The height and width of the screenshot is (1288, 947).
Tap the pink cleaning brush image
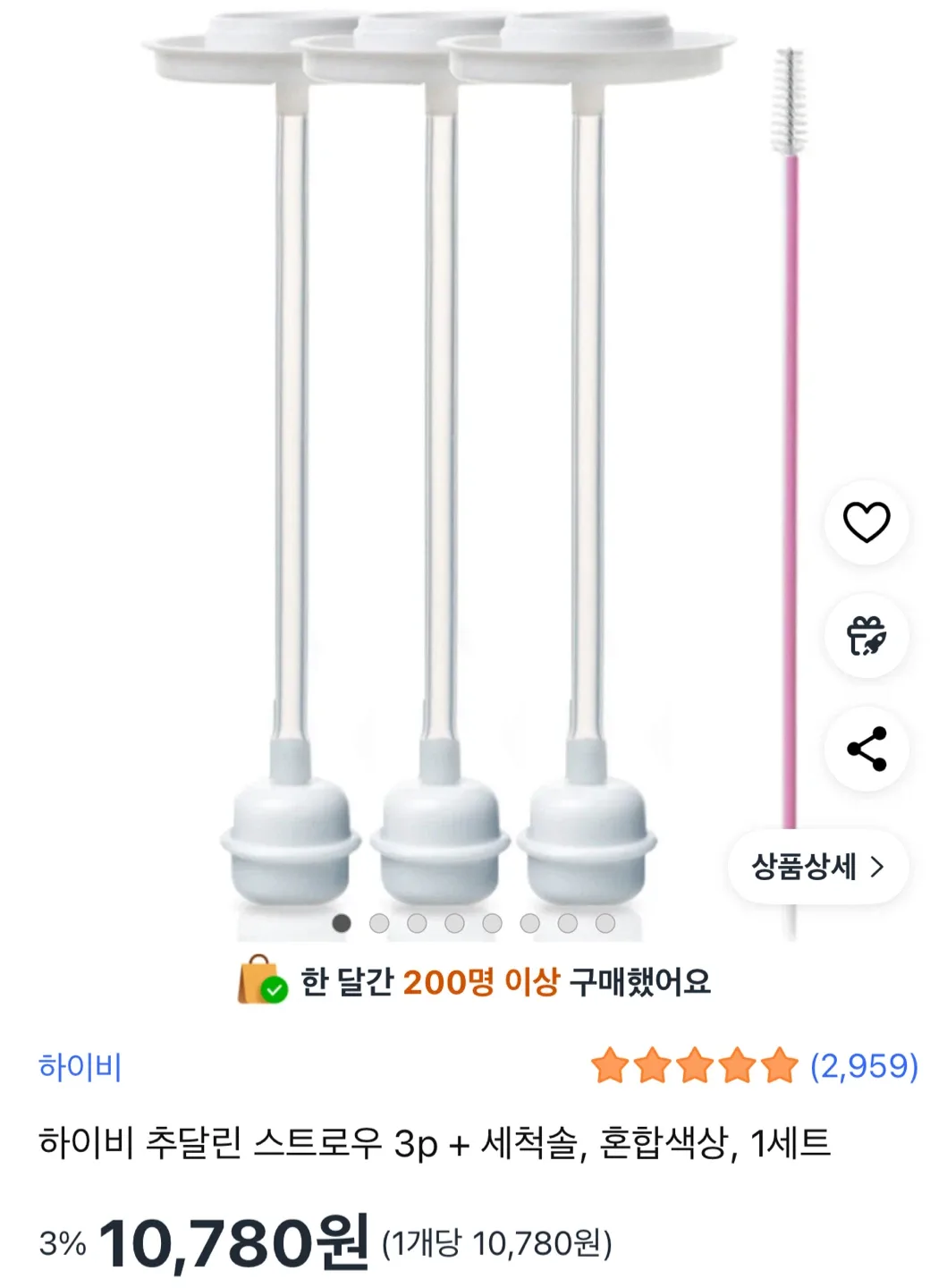pyautogui.click(x=790, y=447)
